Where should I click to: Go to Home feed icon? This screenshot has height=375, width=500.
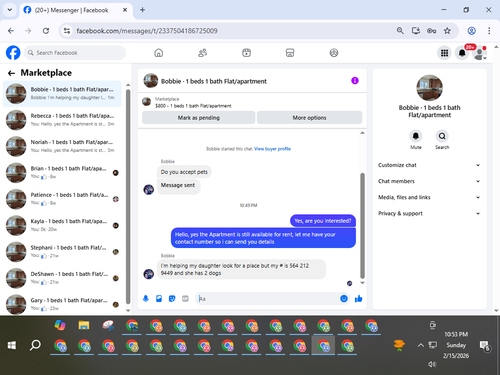click(x=159, y=53)
